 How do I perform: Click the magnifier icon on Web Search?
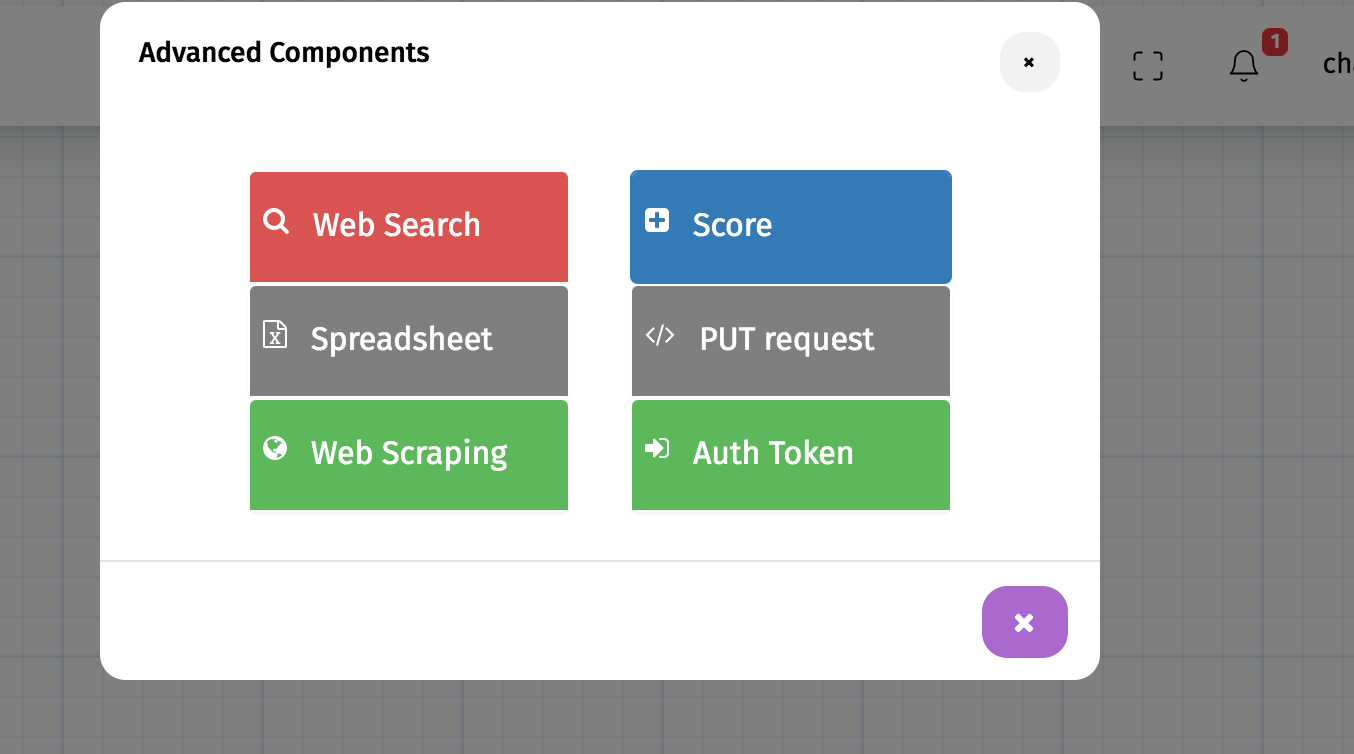(276, 221)
